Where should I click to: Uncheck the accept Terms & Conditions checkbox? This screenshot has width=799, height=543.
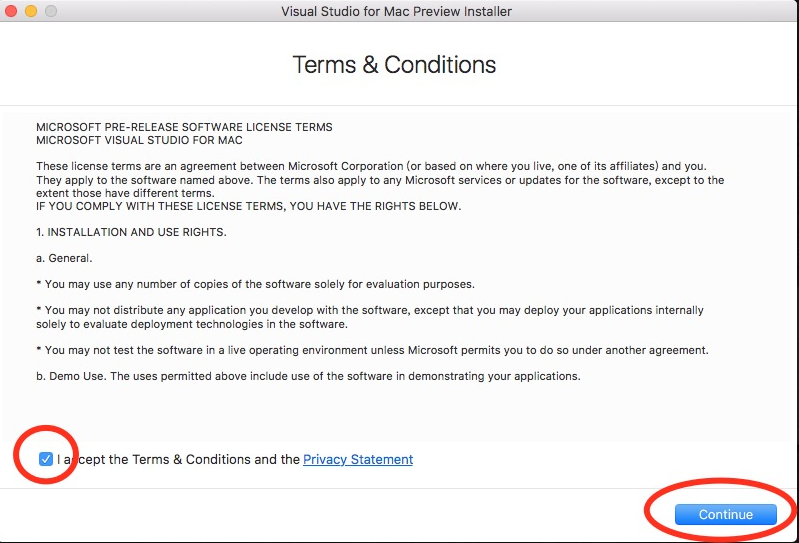(x=45, y=459)
